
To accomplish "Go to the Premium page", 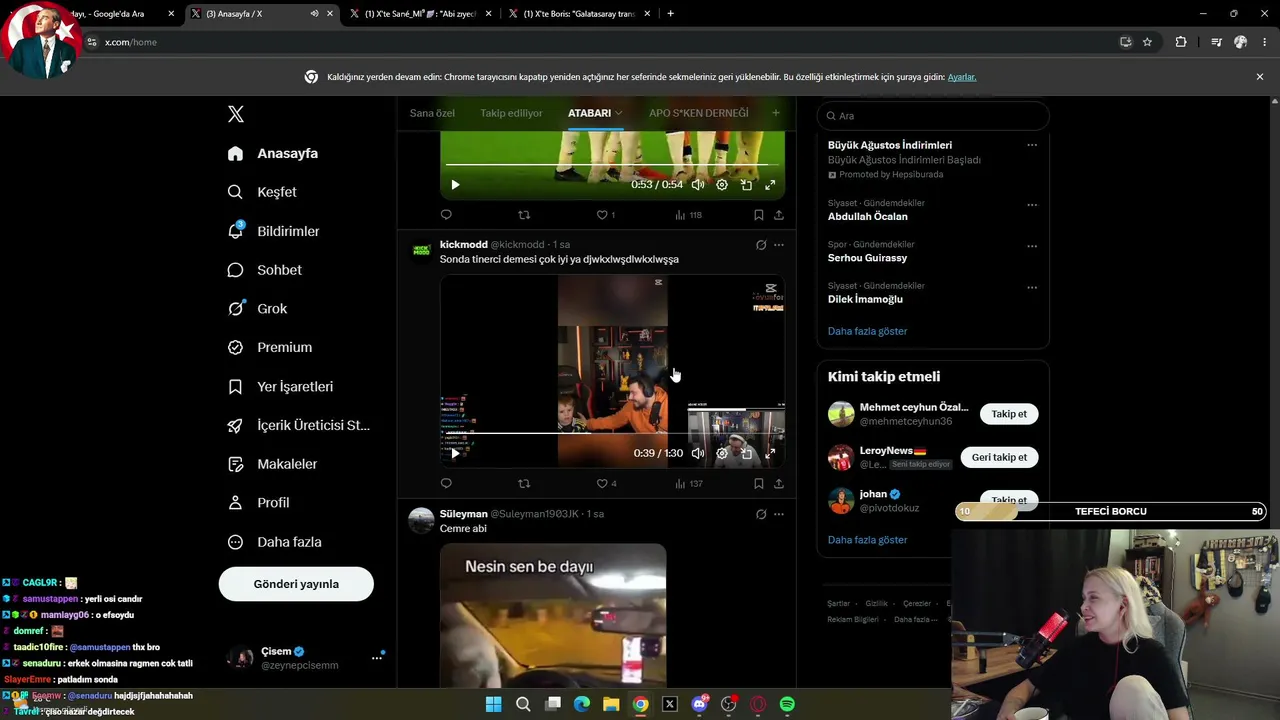I will (269, 347).
